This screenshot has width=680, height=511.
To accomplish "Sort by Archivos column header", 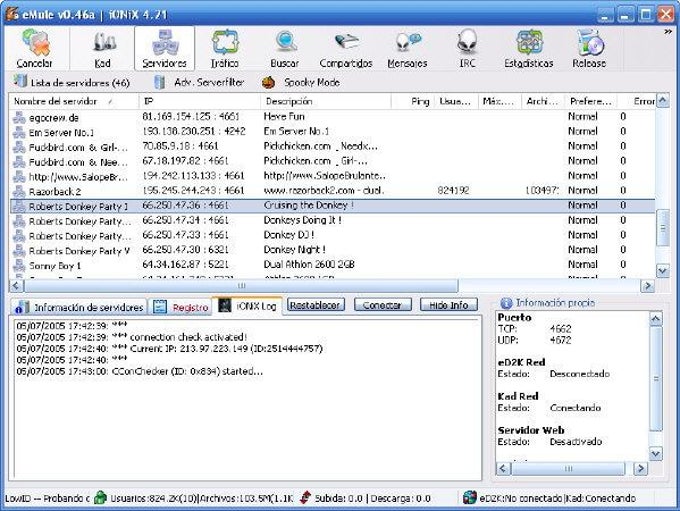I will [543, 101].
